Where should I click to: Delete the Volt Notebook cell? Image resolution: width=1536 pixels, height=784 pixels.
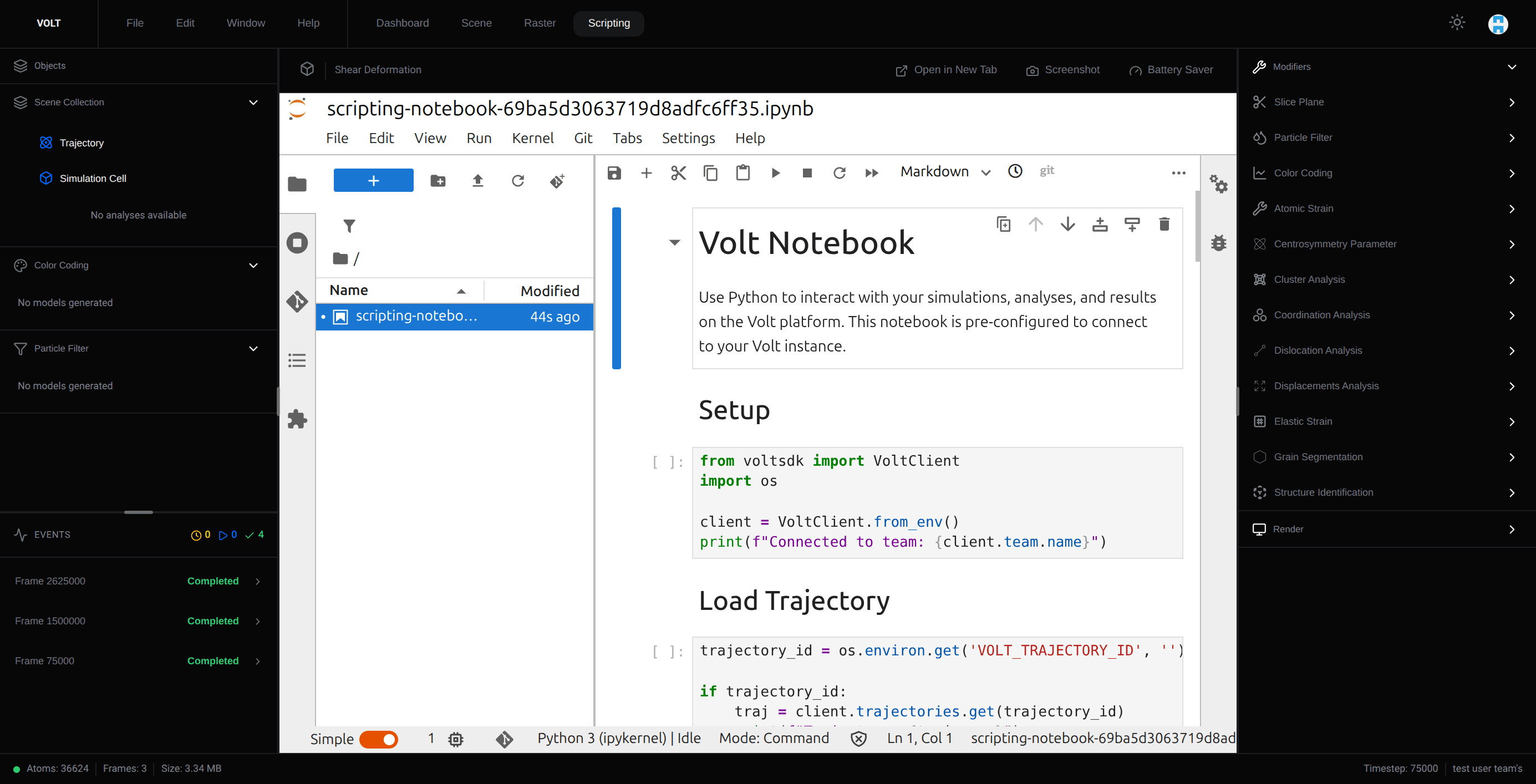coord(1164,224)
